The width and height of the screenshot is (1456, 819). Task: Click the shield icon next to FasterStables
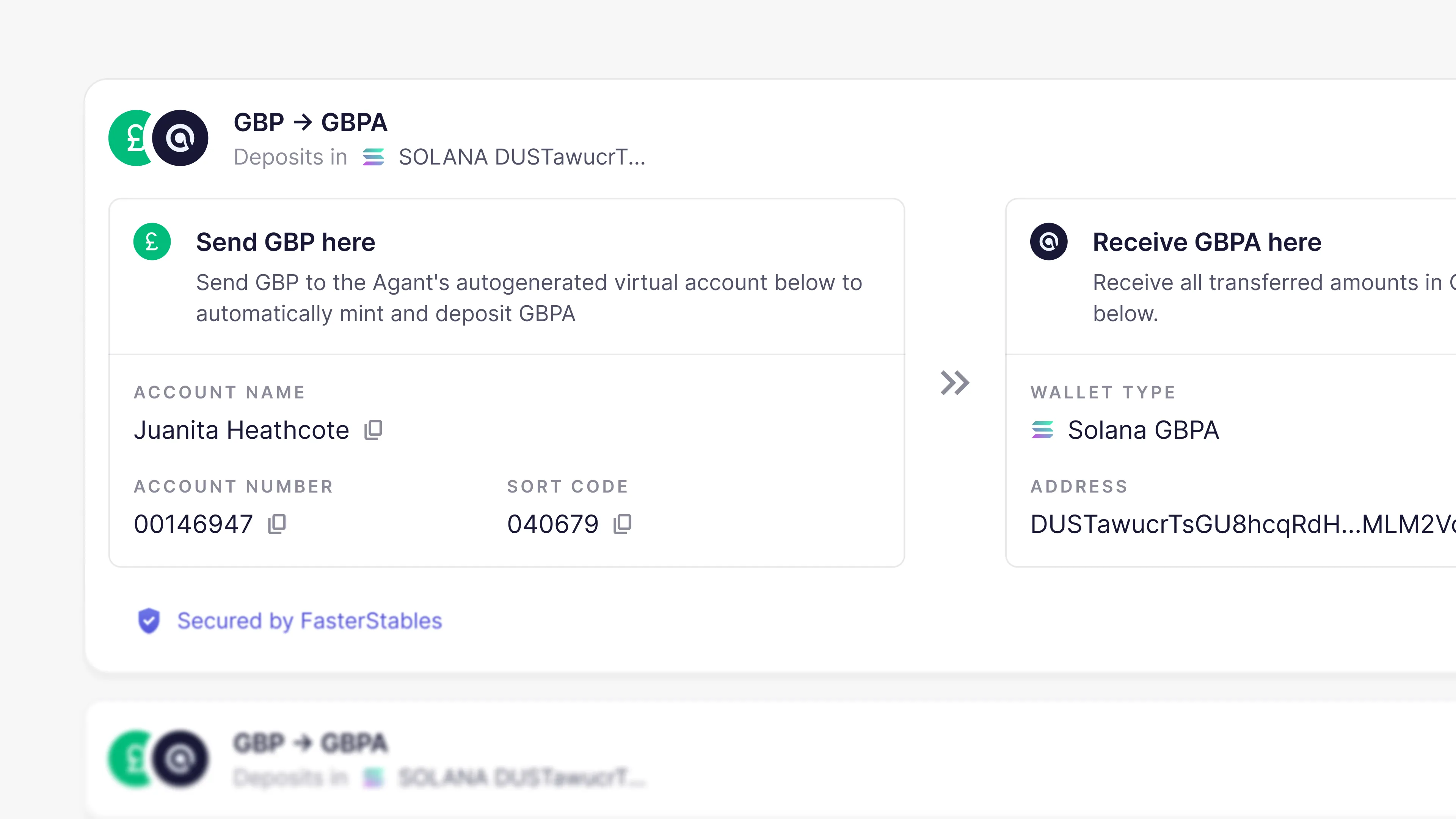pos(149,621)
